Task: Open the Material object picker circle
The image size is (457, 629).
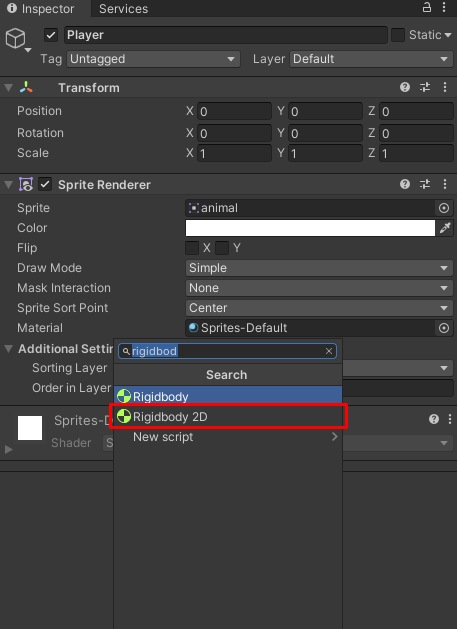Action: pyautogui.click(x=444, y=328)
